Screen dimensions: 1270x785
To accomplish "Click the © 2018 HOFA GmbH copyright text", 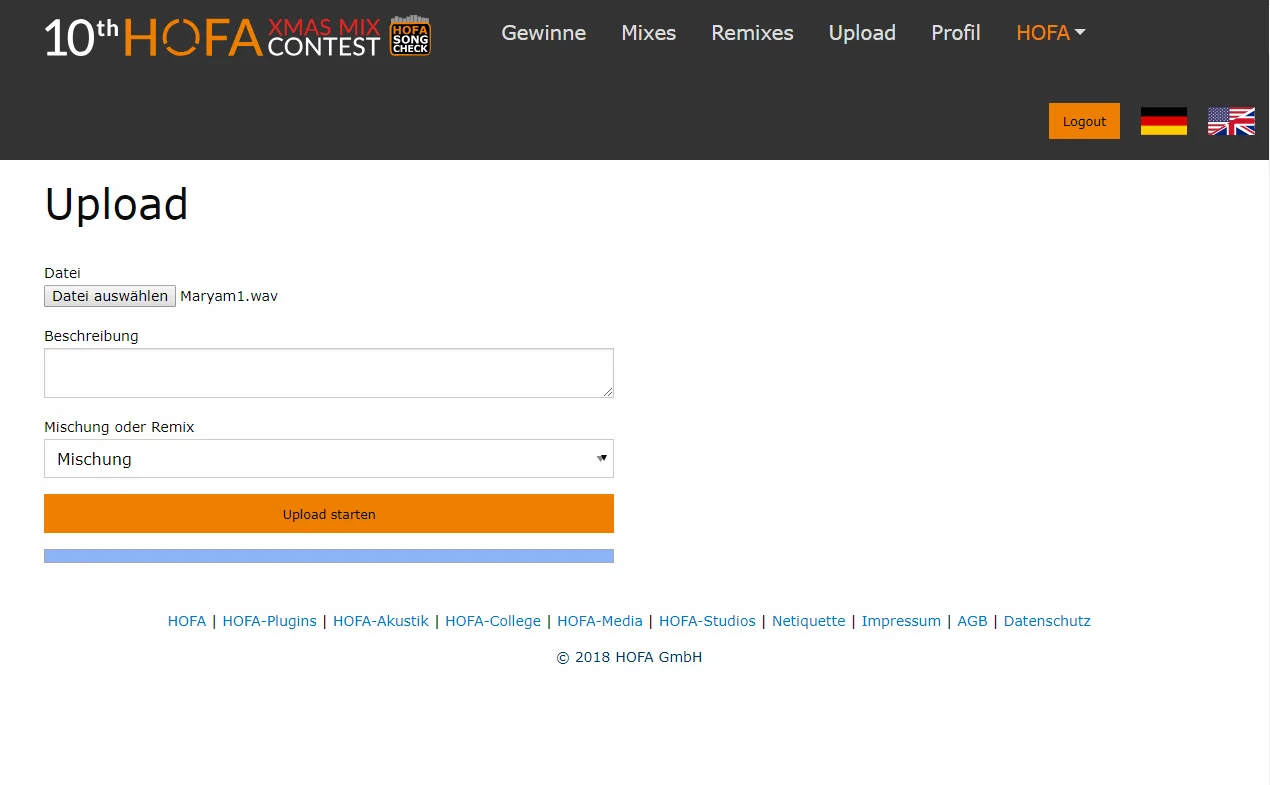I will point(629,657).
